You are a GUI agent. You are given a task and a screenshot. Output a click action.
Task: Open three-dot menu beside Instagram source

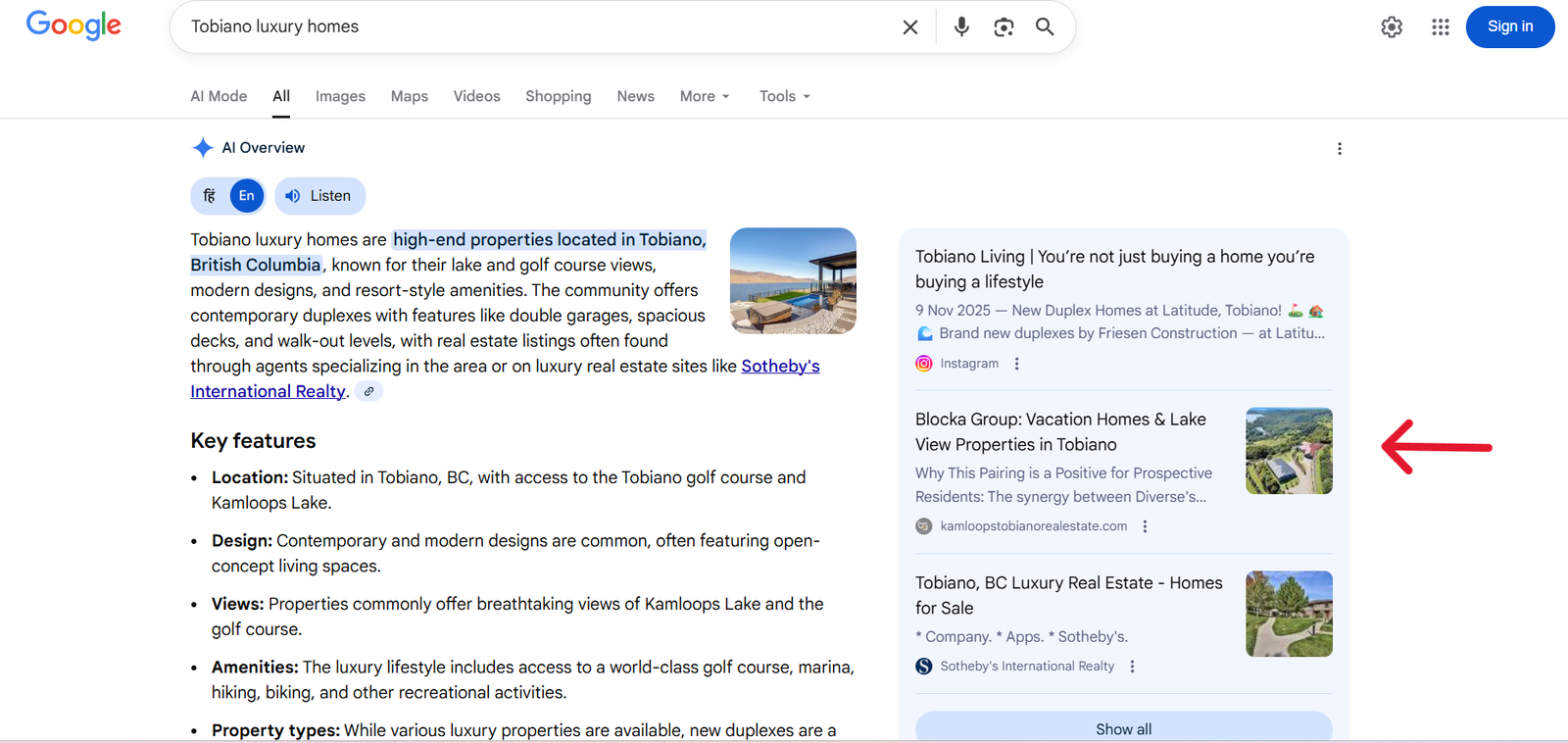point(1017,364)
